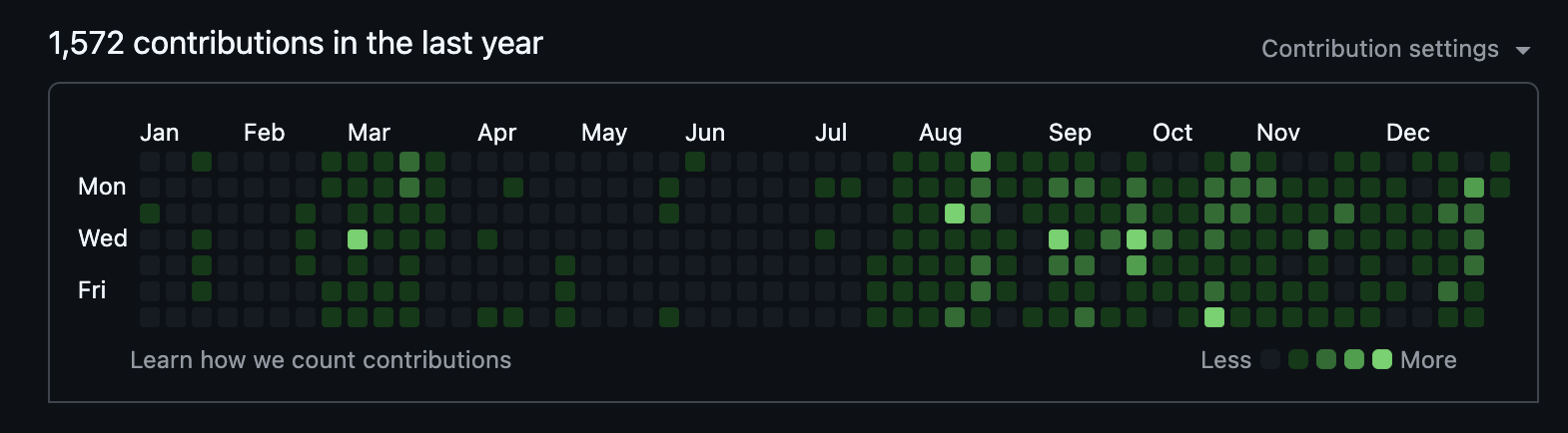Click the 1,572 contributions in the last year heading
1568x433 pixels.
tap(296, 43)
